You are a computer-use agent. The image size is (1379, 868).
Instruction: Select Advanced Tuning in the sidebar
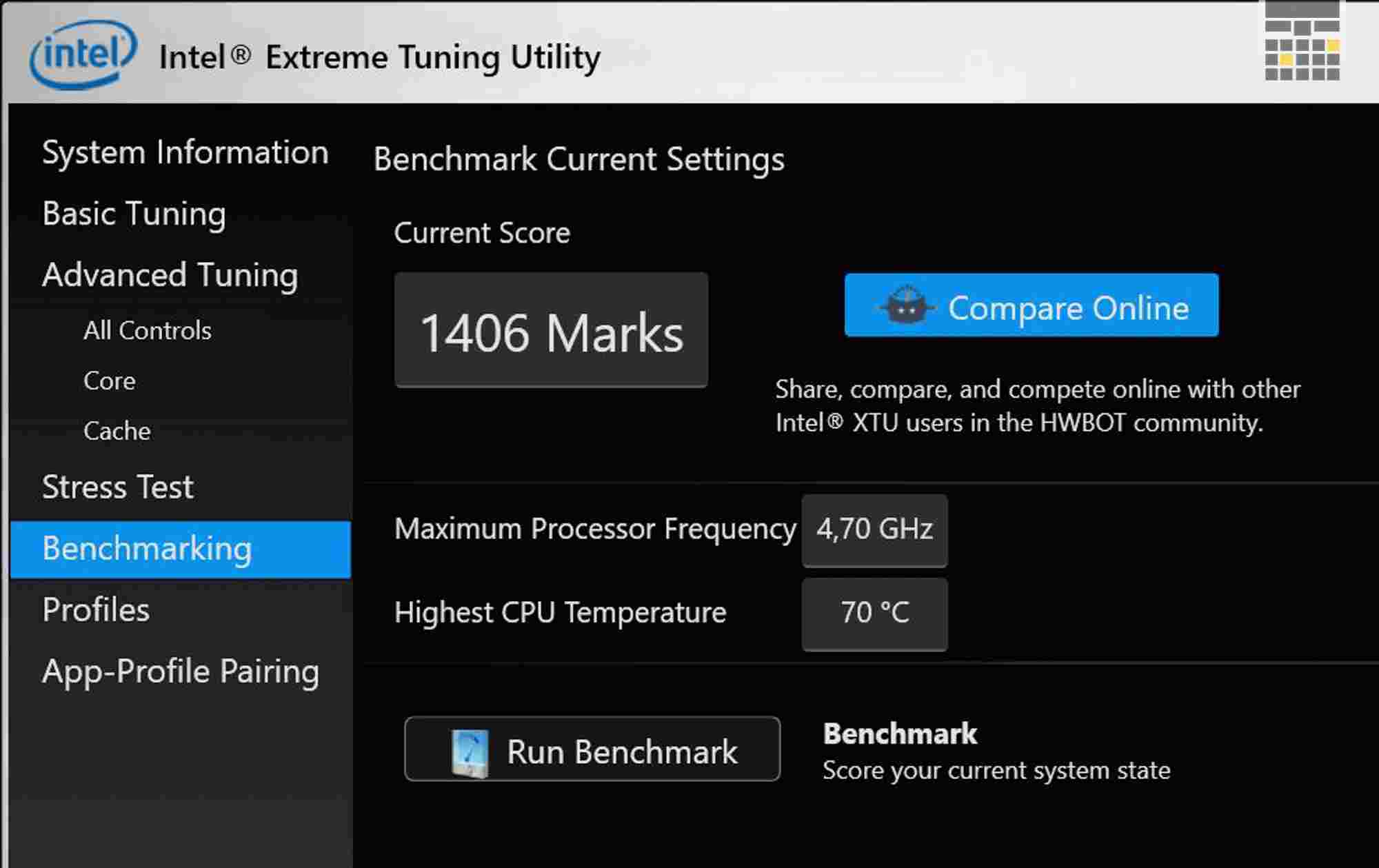point(170,275)
